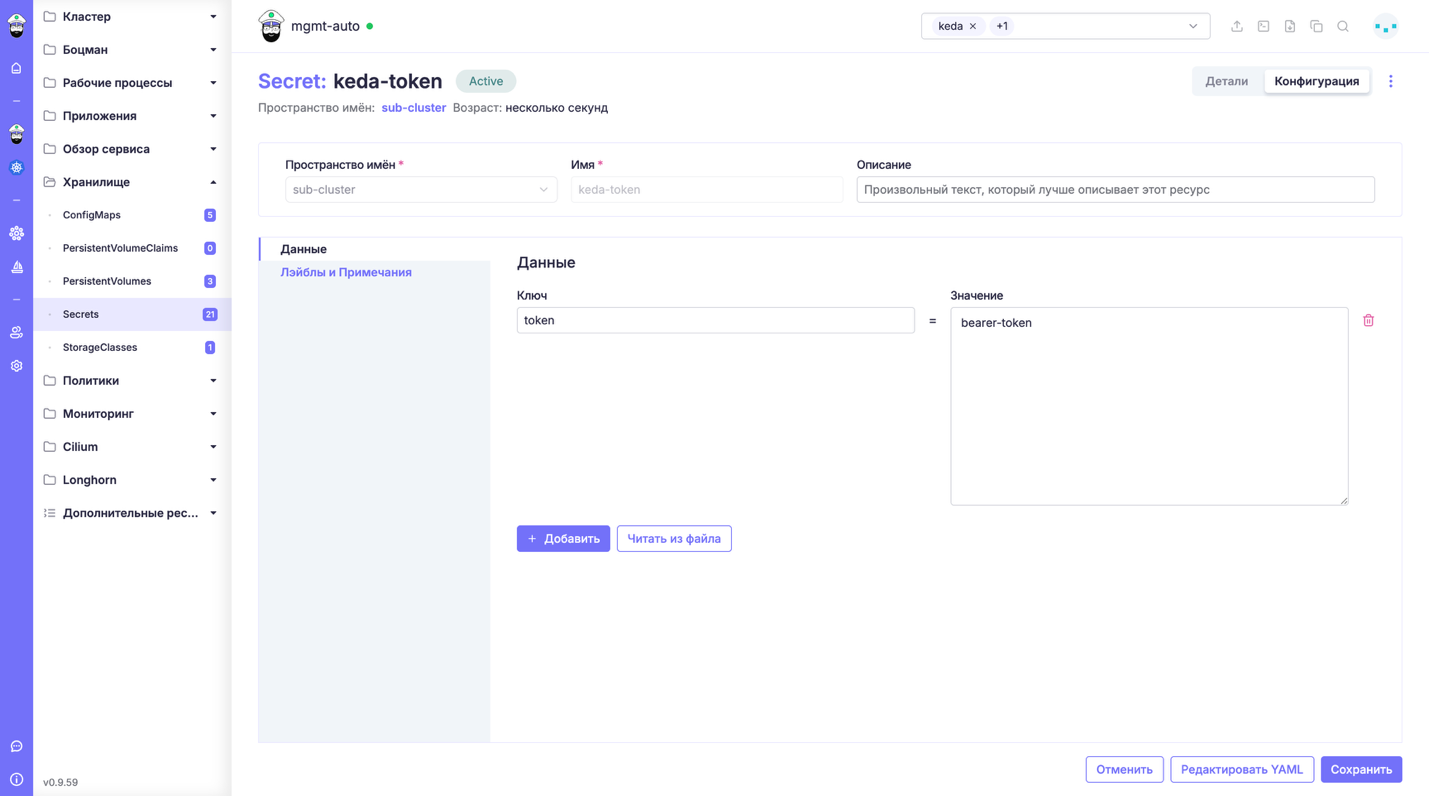The image size is (1429, 796).
Task: Click the resize handle of the Значение textarea
Action: (1343, 500)
